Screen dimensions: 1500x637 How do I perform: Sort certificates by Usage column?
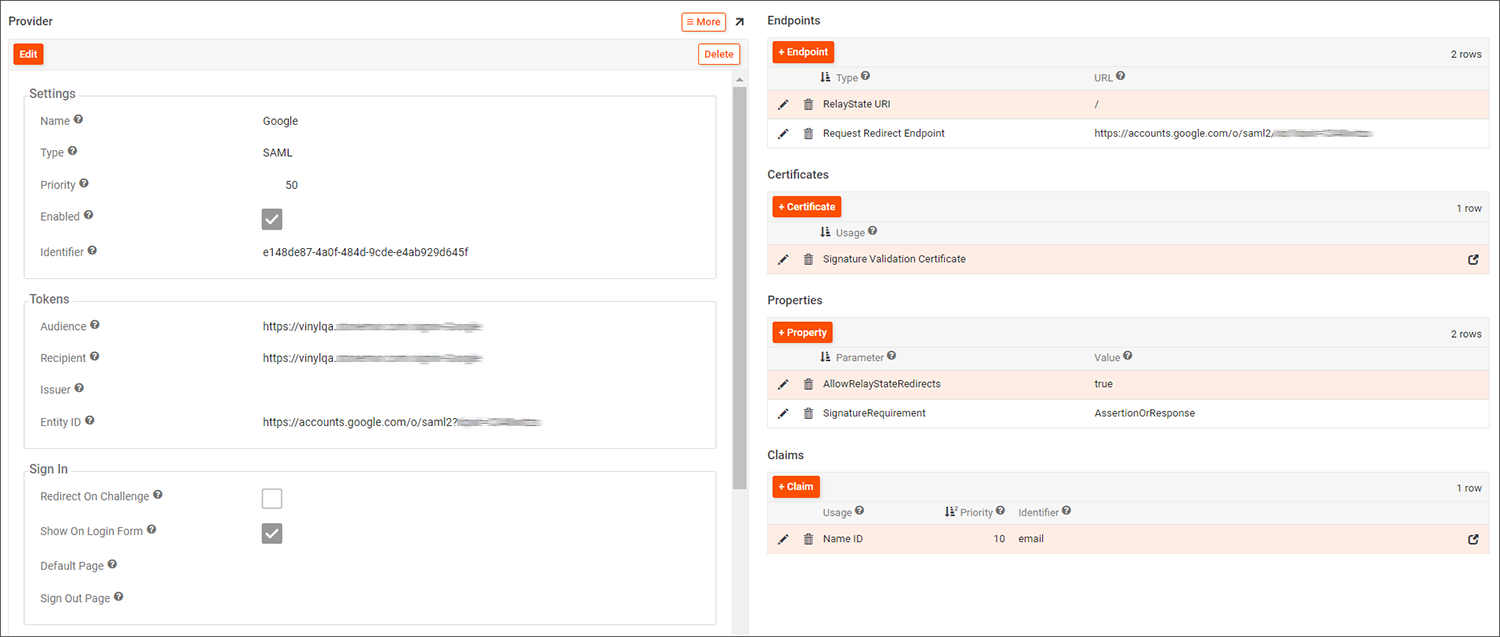[x=849, y=232]
